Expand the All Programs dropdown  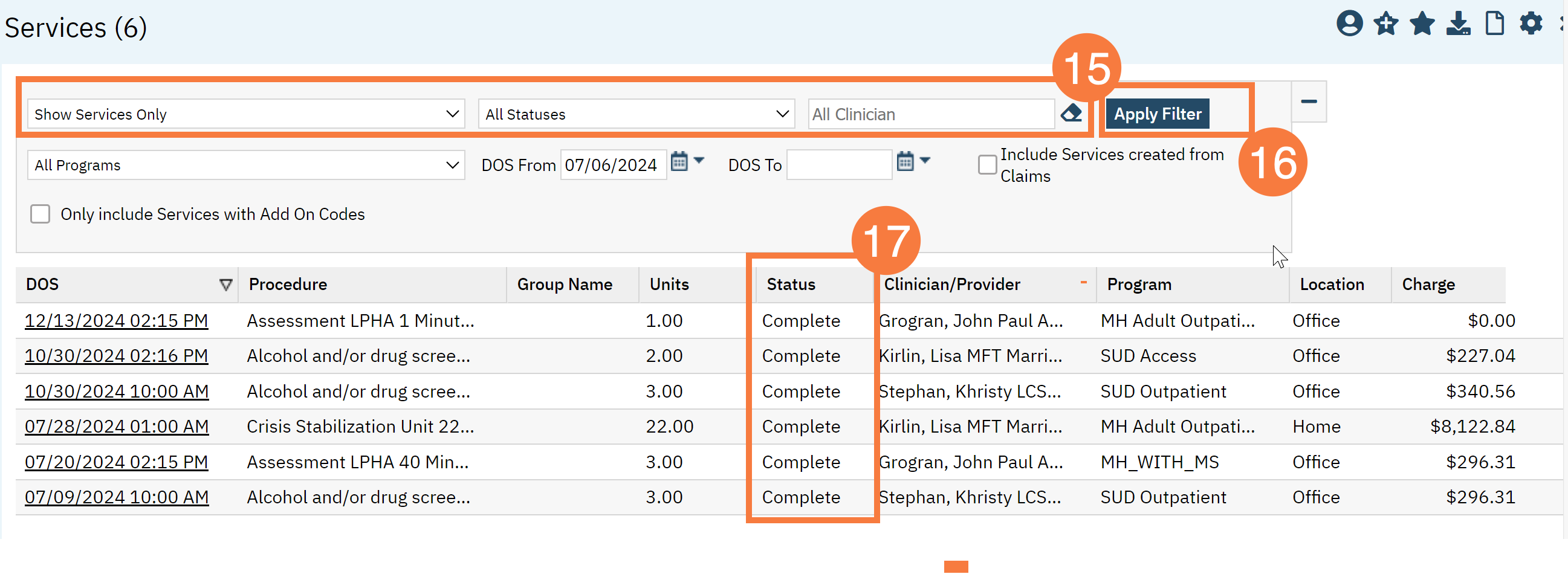246,165
